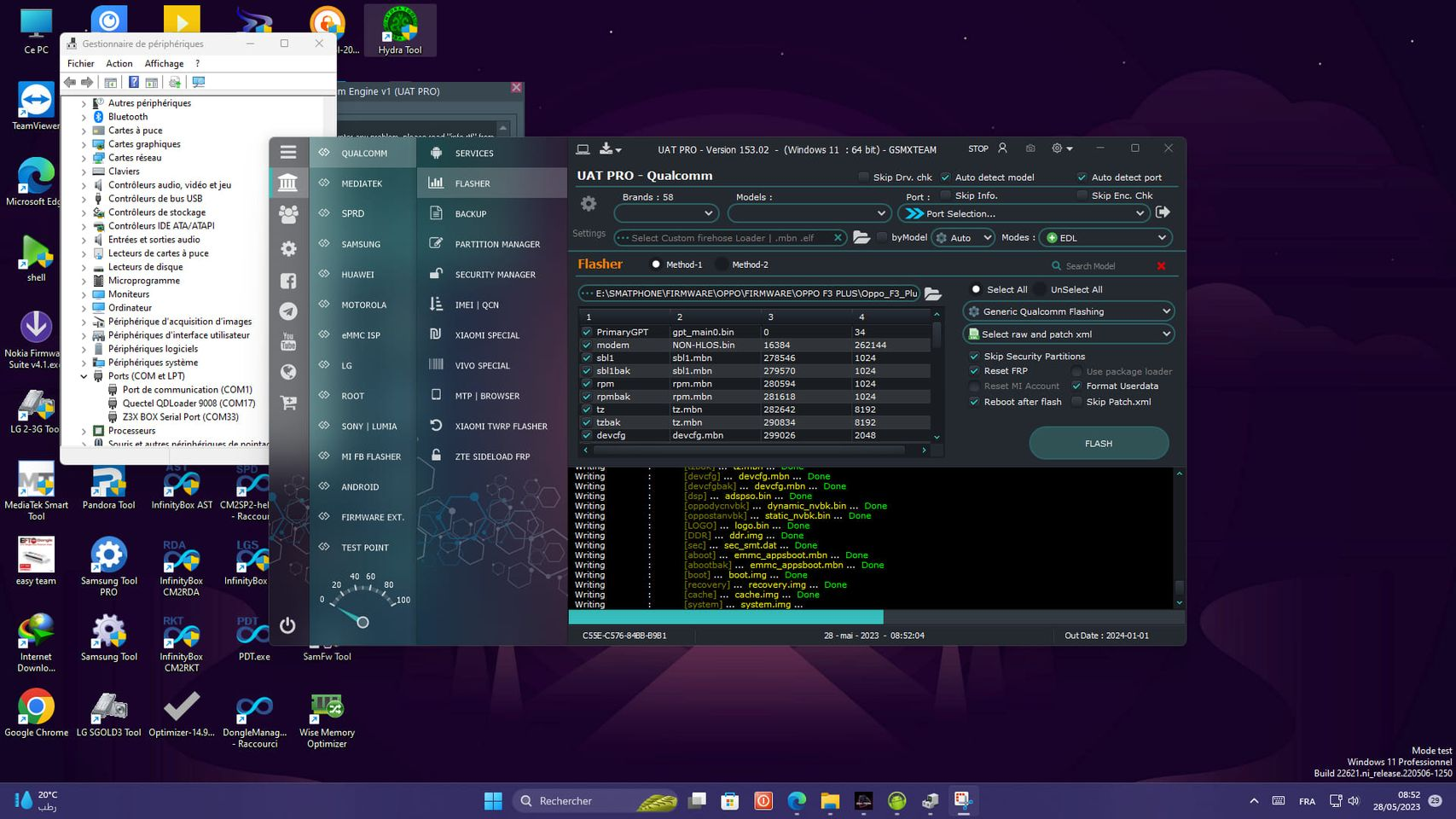Image resolution: width=1456 pixels, height=819 pixels.
Task: Open the Facebook icon in UAT sidebar
Action: [x=288, y=281]
